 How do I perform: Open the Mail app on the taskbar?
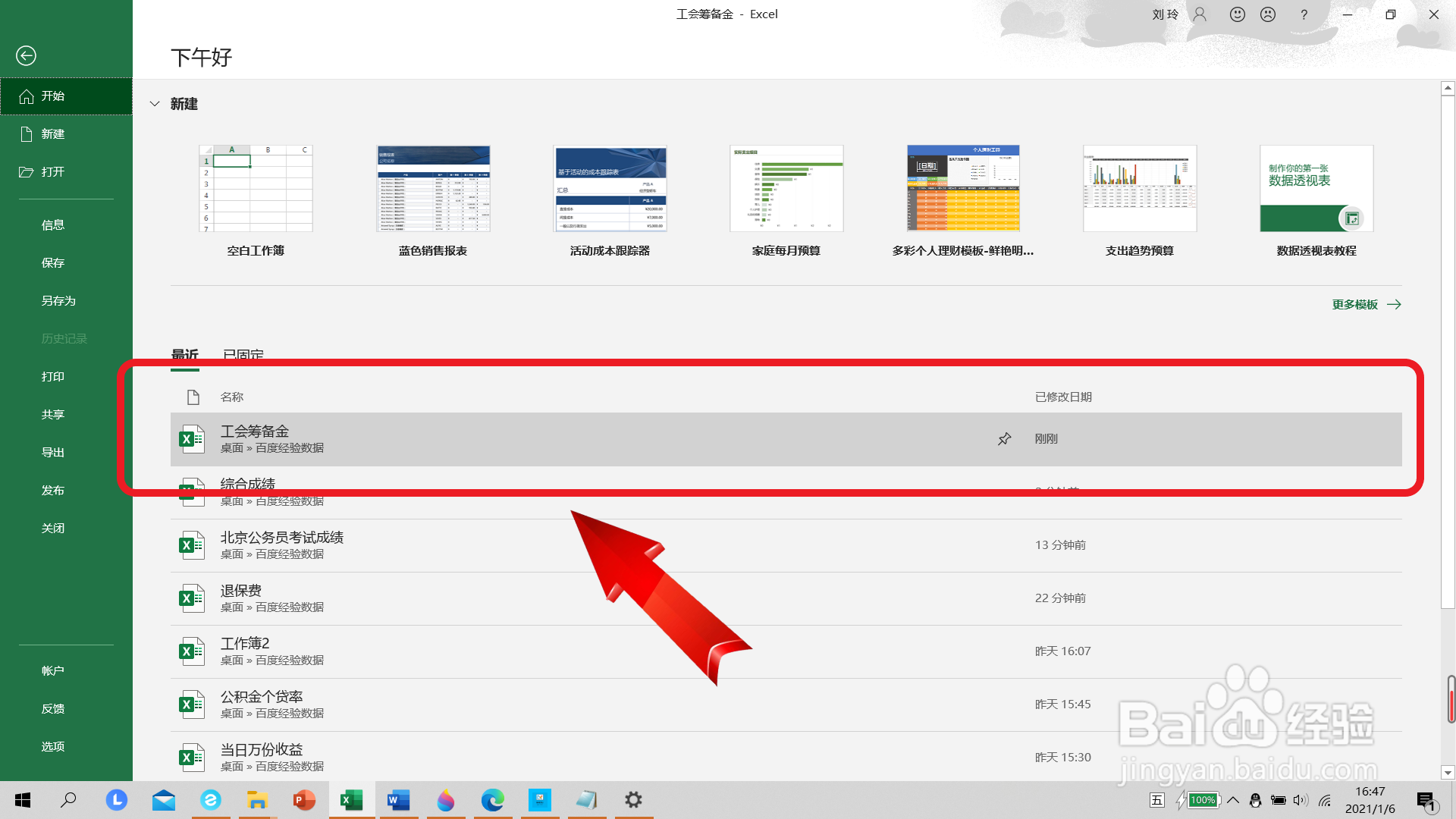click(x=164, y=800)
